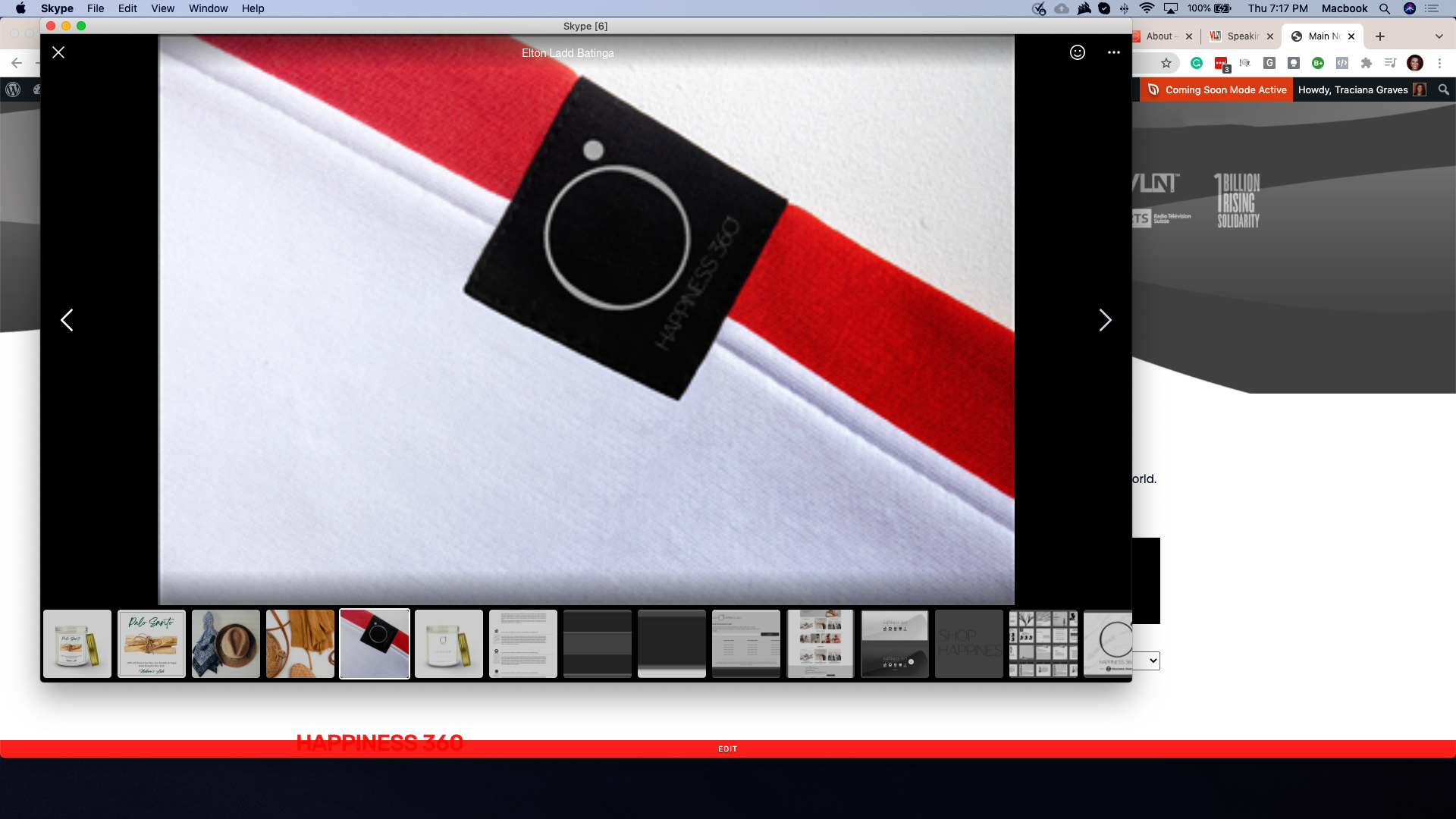The width and height of the screenshot is (1456, 819).
Task: Open the WordPress logo menu in admin bar
Action: click(x=13, y=89)
